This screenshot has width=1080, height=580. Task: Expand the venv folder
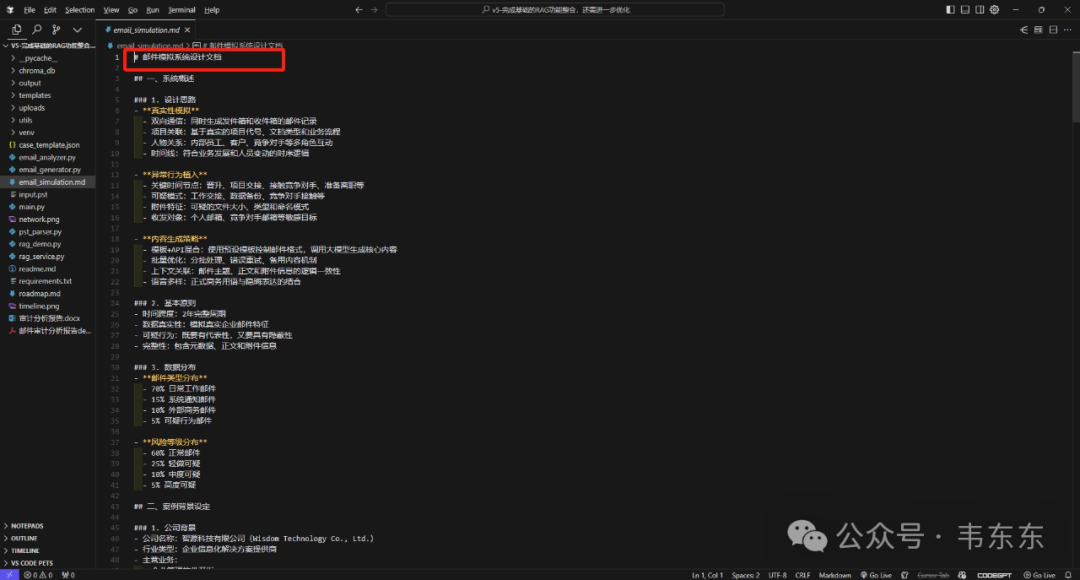pyautogui.click(x=48, y=132)
